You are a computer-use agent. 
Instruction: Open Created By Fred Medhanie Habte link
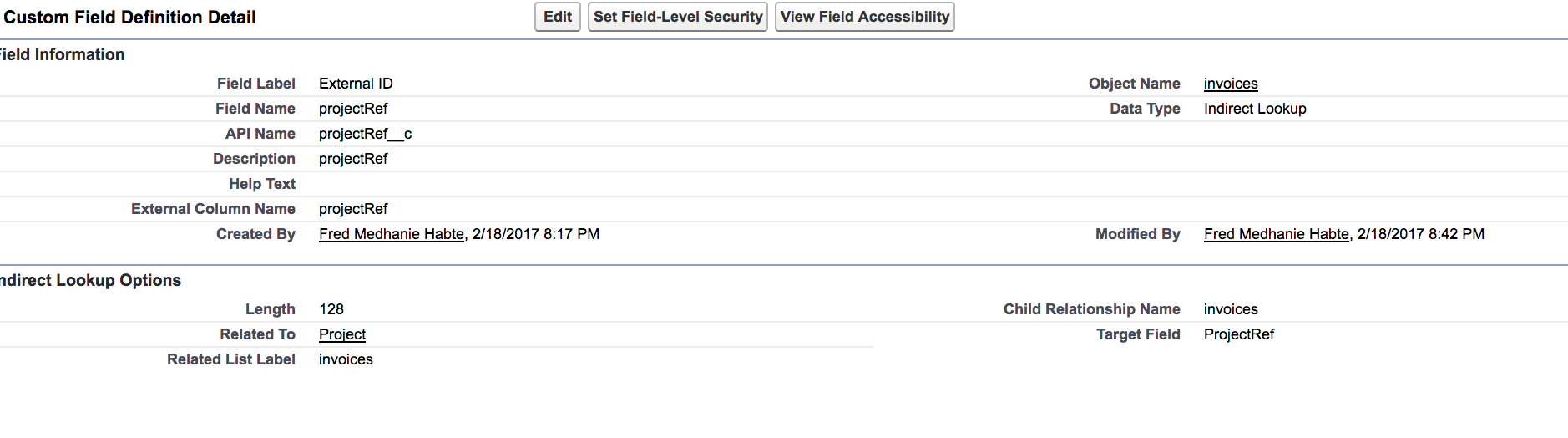[x=391, y=234]
